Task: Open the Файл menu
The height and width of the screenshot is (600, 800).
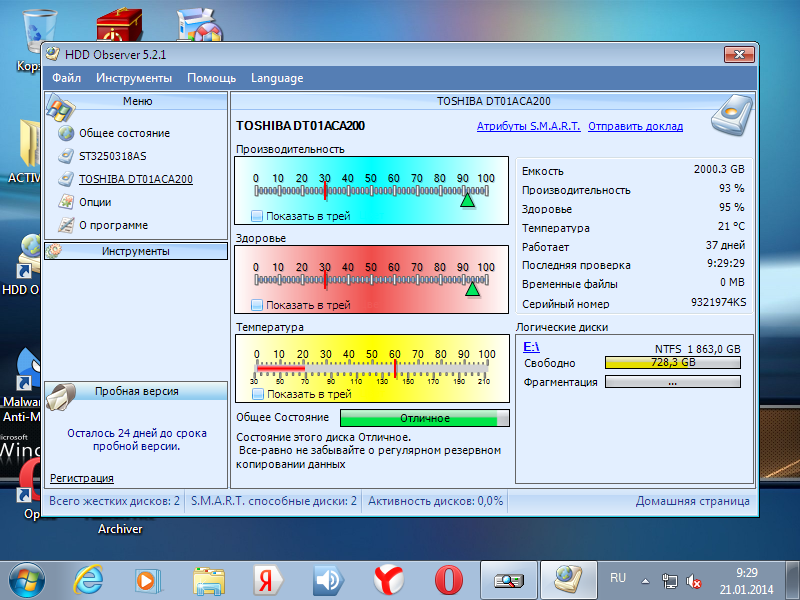Action: click(66, 78)
